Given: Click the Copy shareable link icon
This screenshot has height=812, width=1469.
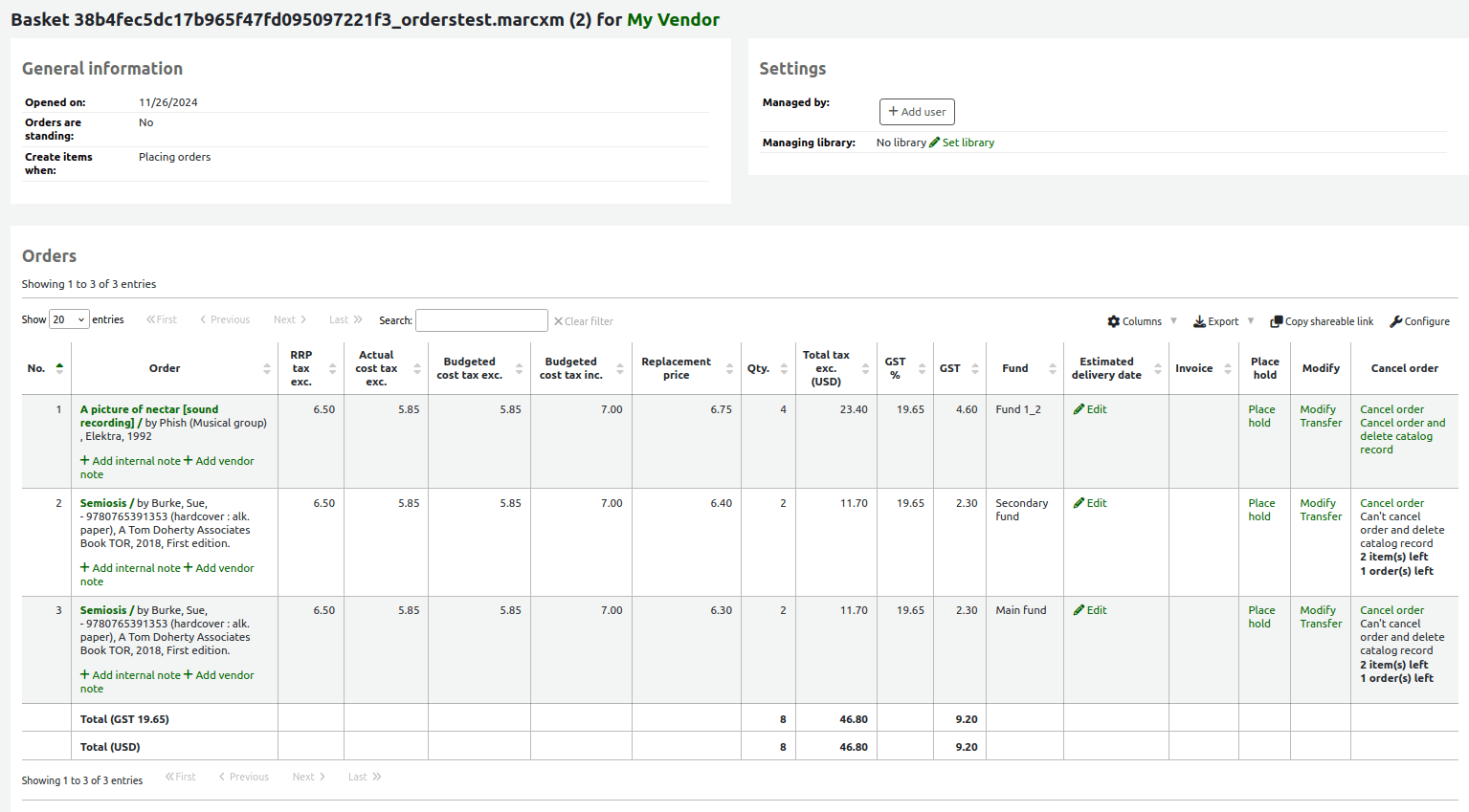Looking at the screenshot, I should click(x=1276, y=321).
